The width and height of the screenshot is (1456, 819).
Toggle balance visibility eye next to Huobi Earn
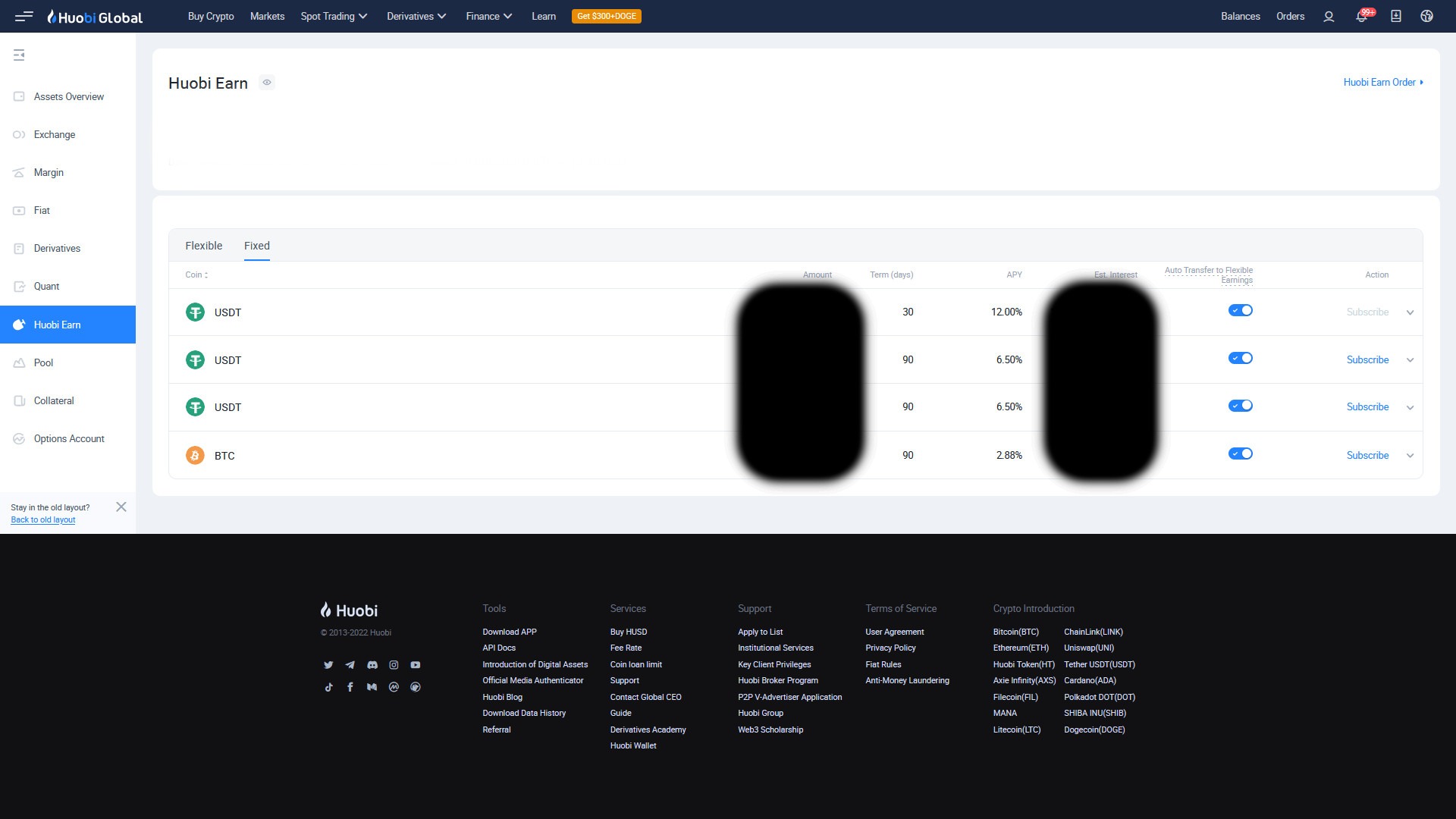(x=267, y=82)
